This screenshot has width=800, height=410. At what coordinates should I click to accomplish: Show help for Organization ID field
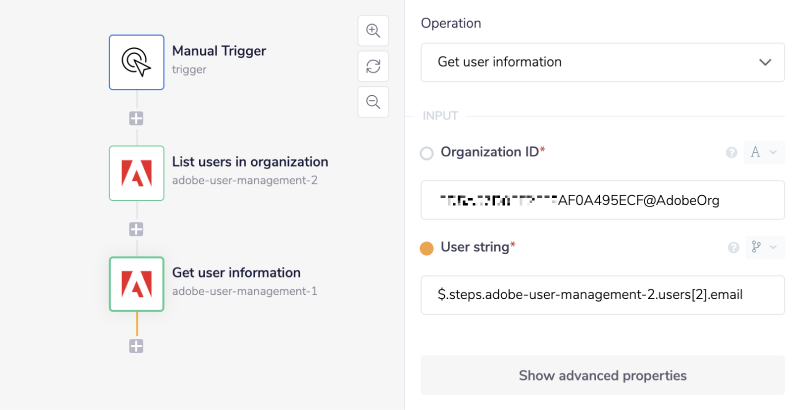(732, 152)
